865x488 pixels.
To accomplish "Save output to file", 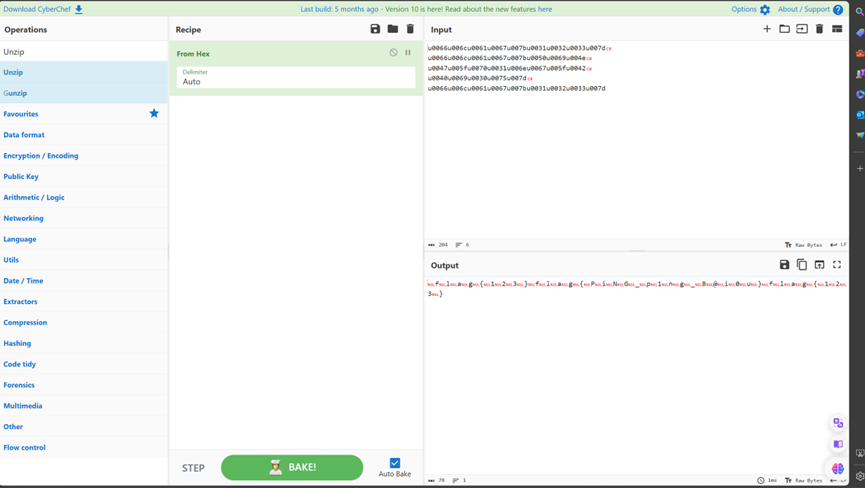I will click(784, 265).
